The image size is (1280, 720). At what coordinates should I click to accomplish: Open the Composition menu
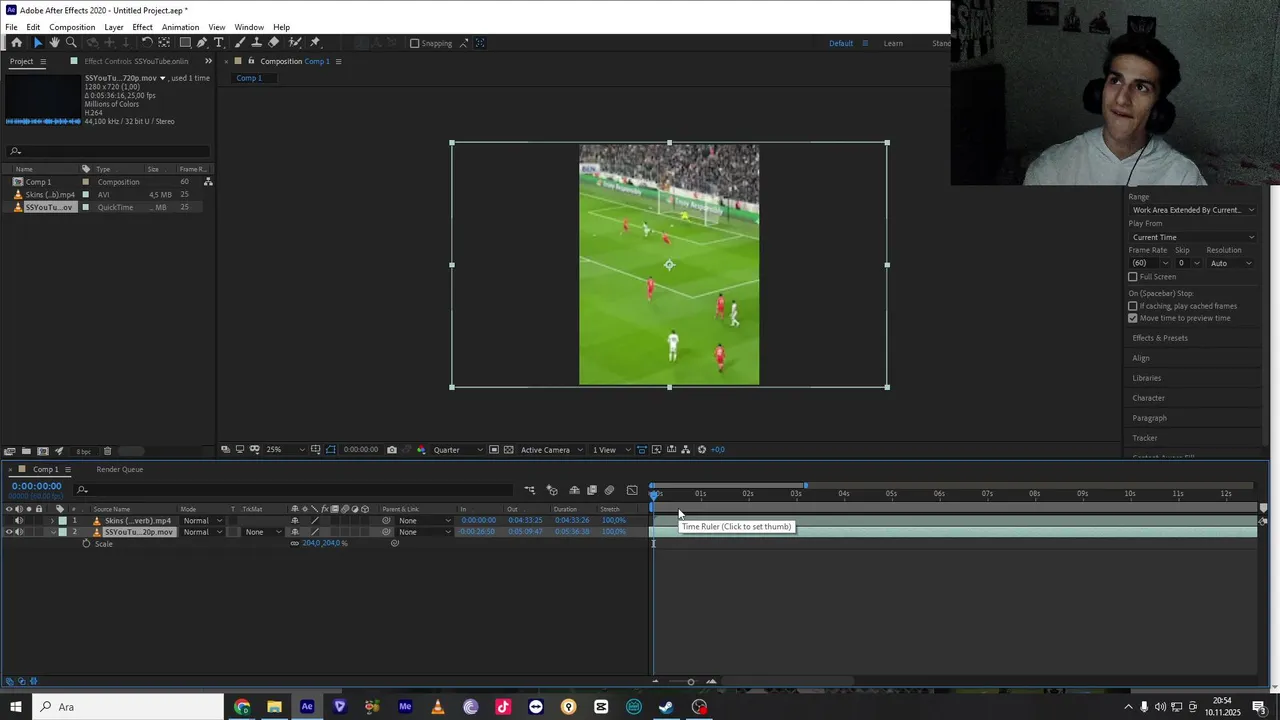tap(72, 27)
